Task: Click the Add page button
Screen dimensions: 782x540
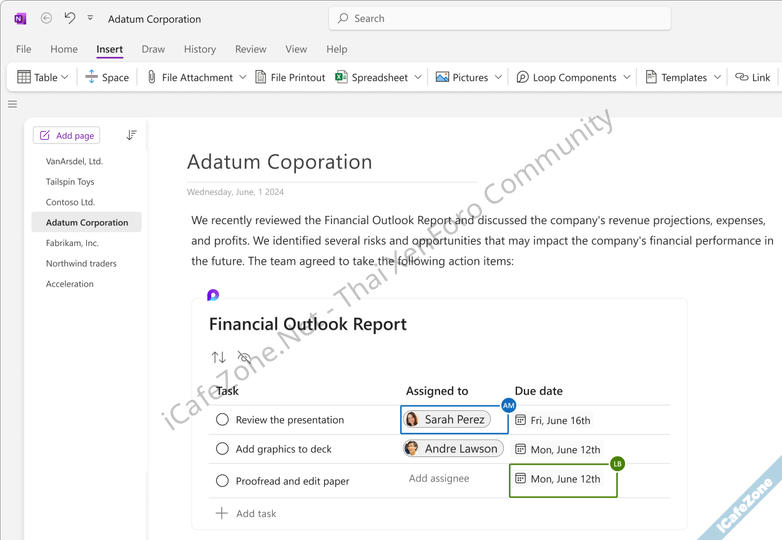Action: [x=66, y=135]
